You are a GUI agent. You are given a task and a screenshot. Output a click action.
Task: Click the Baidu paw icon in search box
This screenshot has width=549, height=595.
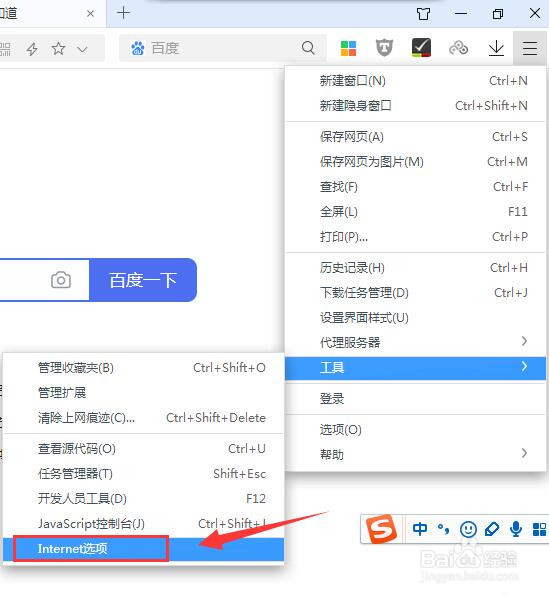click(137, 48)
